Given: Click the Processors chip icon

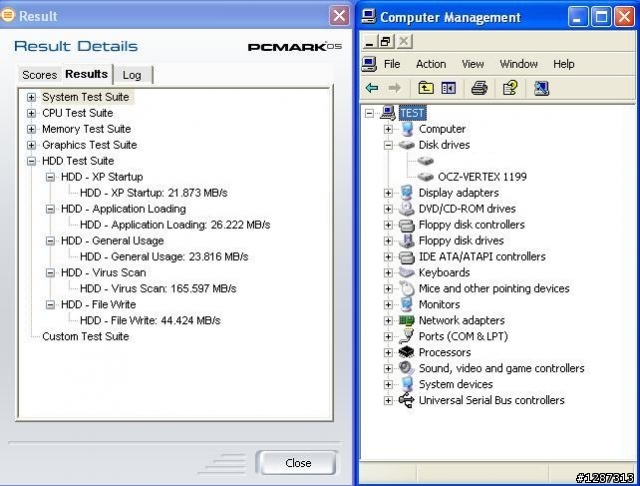Looking at the screenshot, I should (407, 352).
